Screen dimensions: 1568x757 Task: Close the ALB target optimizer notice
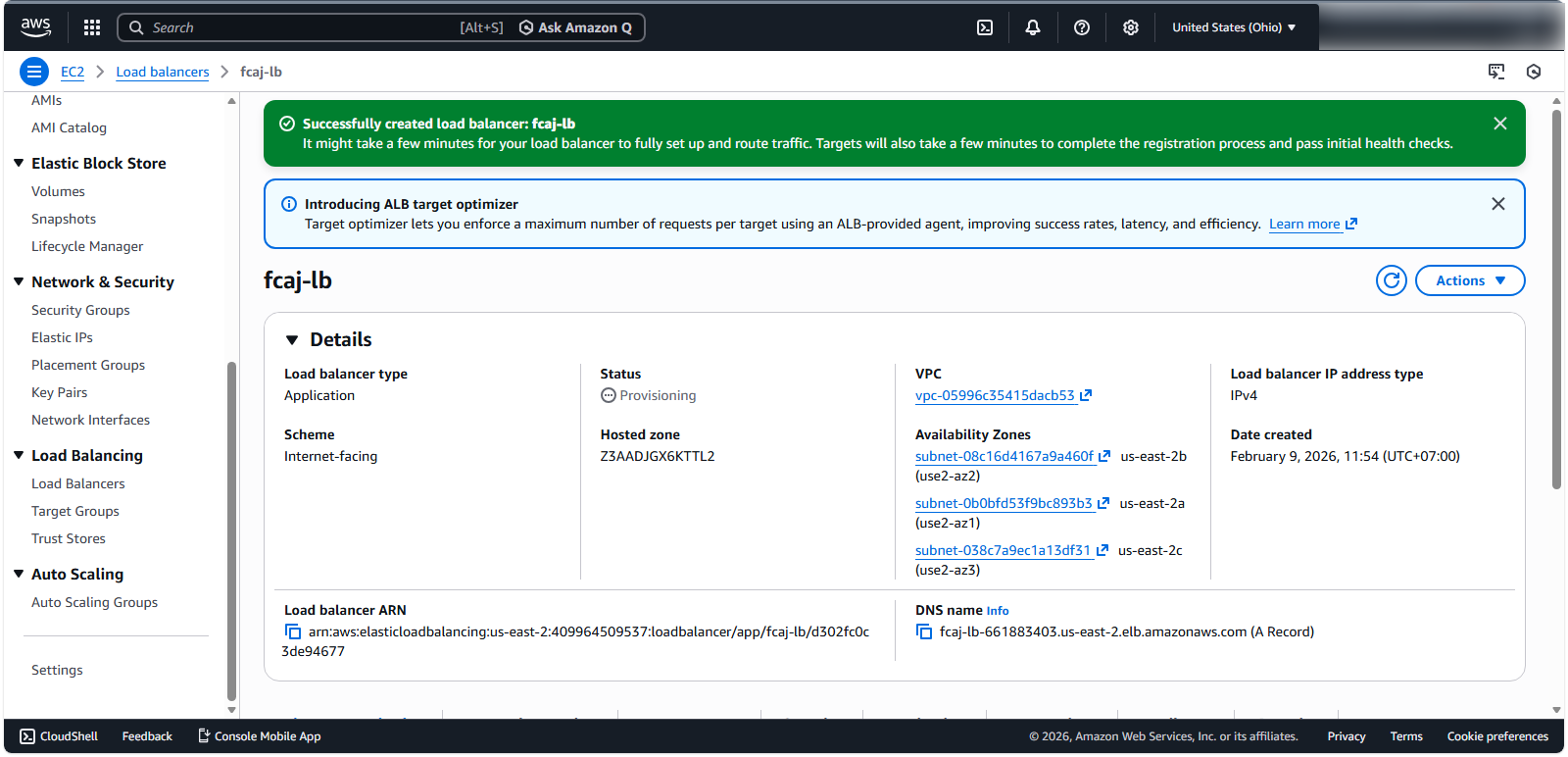(1498, 204)
